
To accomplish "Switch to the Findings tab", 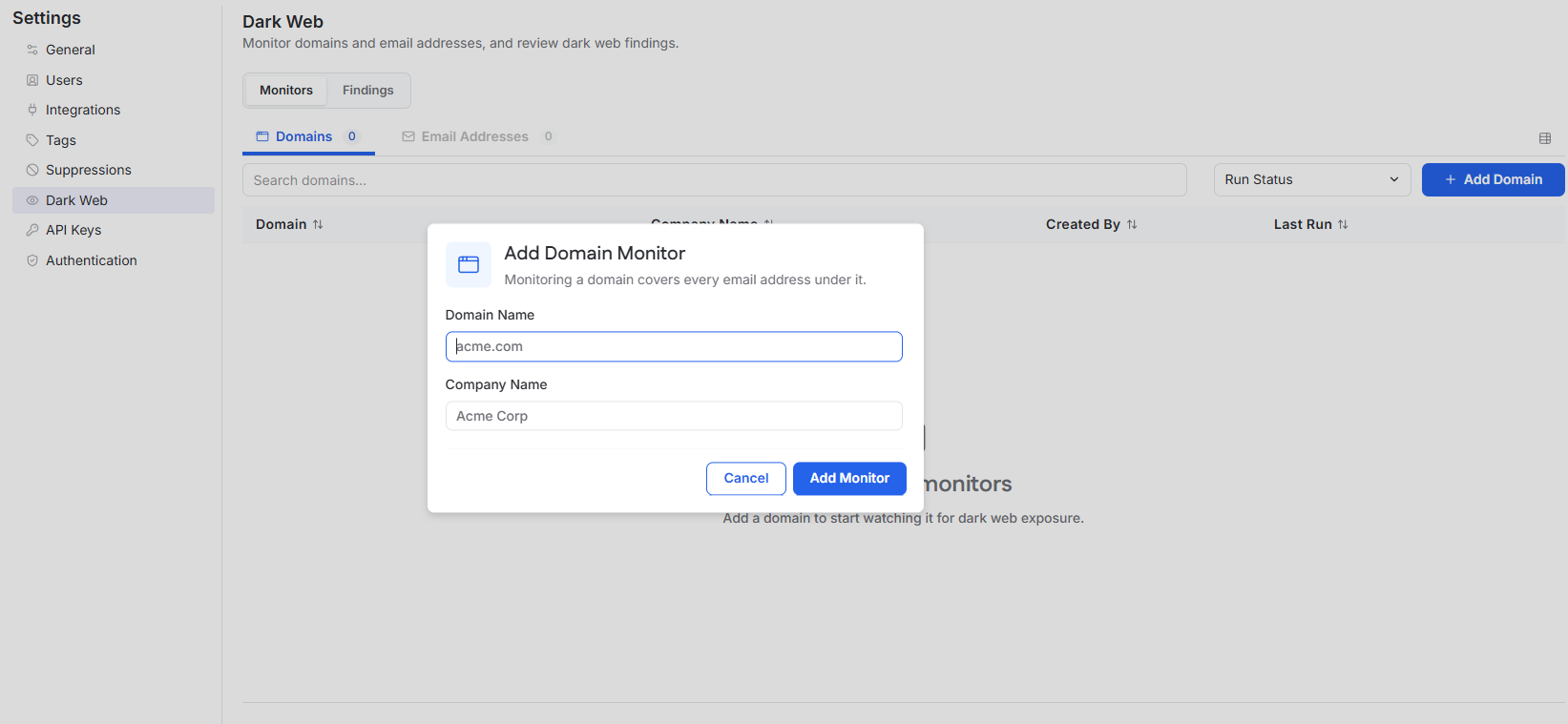I will coord(368,91).
